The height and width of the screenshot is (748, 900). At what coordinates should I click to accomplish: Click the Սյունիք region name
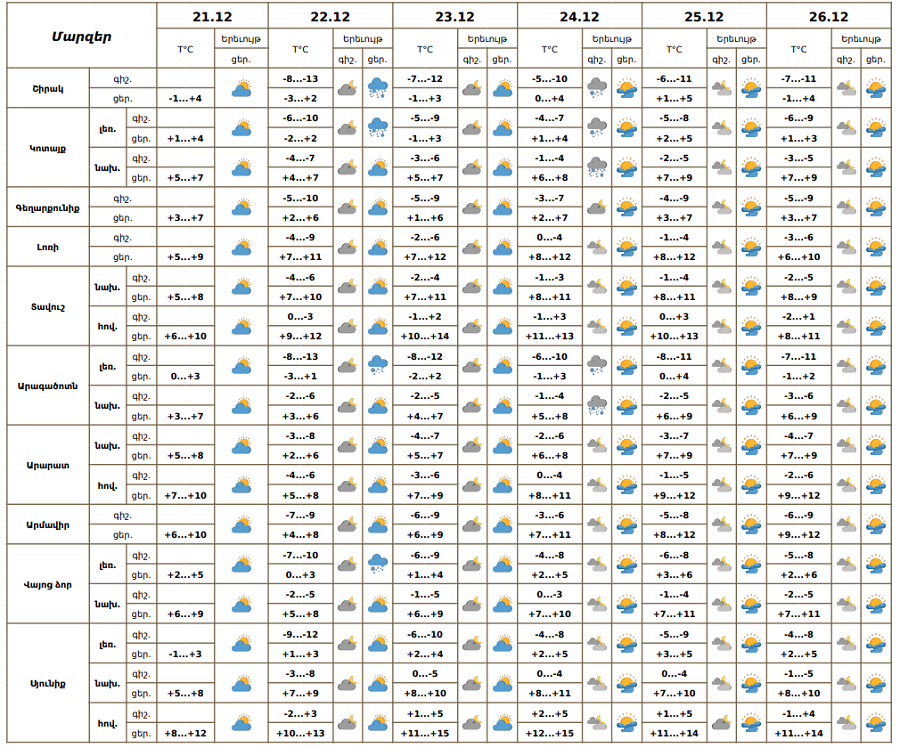[x=48, y=683]
